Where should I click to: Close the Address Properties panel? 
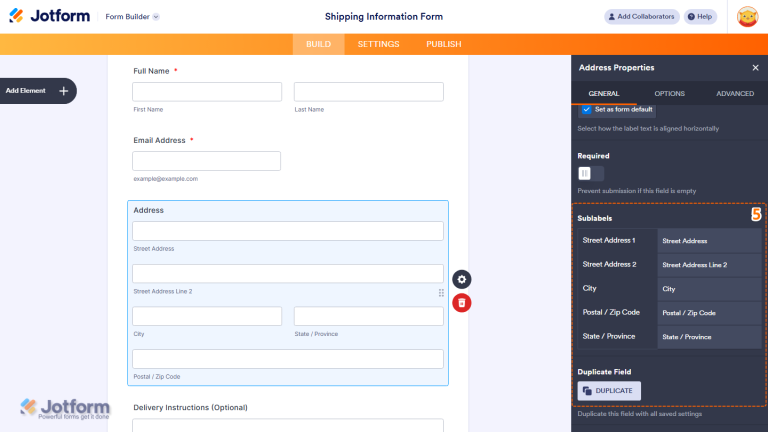pyautogui.click(x=755, y=68)
